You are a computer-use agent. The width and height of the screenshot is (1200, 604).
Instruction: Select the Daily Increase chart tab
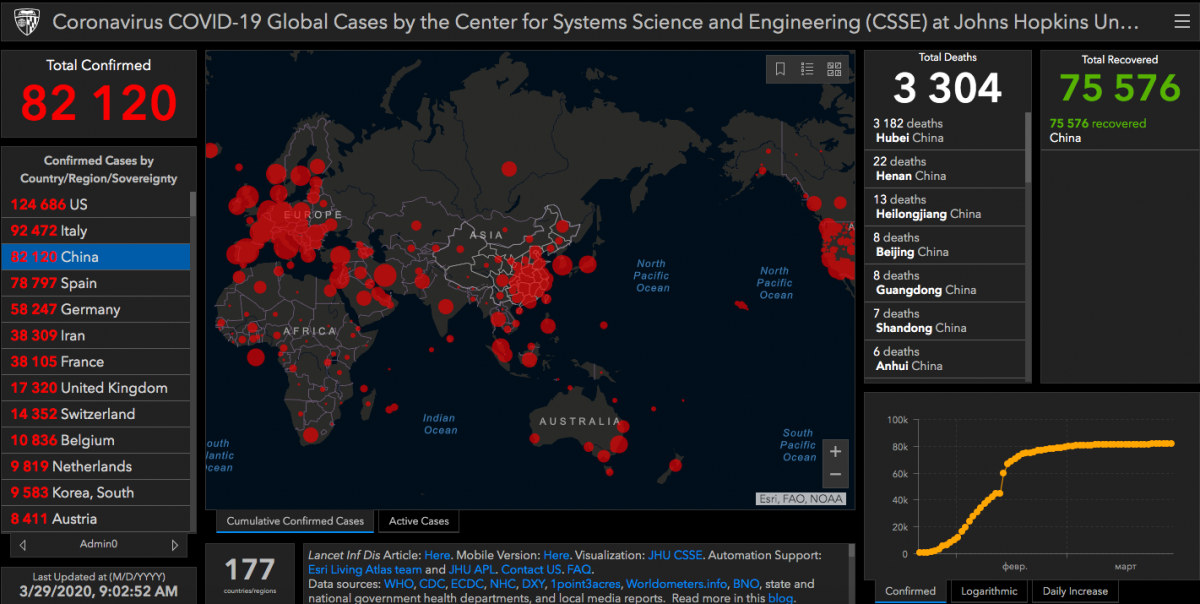point(1075,591)
